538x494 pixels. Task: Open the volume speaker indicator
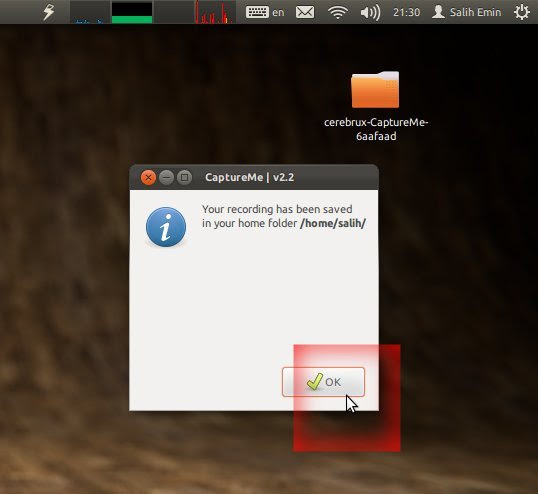pos(370,12)
